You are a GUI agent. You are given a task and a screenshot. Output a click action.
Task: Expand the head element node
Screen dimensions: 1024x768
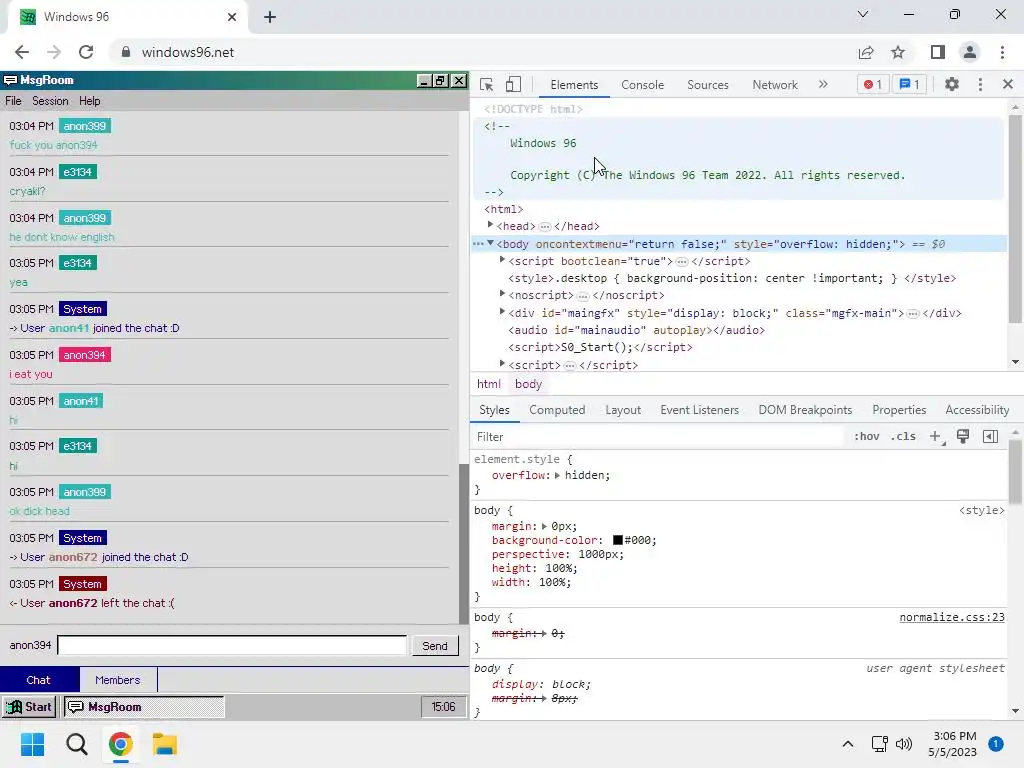(490, 225)
